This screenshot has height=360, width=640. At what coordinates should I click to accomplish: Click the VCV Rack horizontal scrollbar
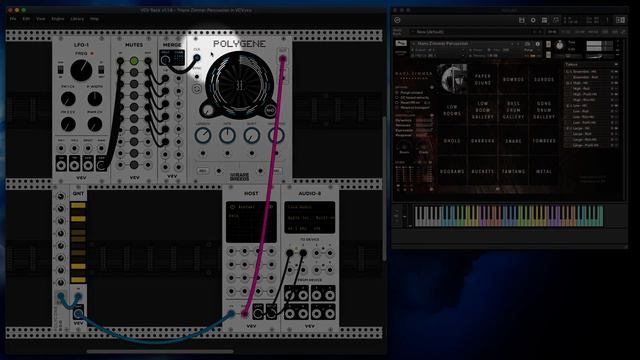point(160,351)
